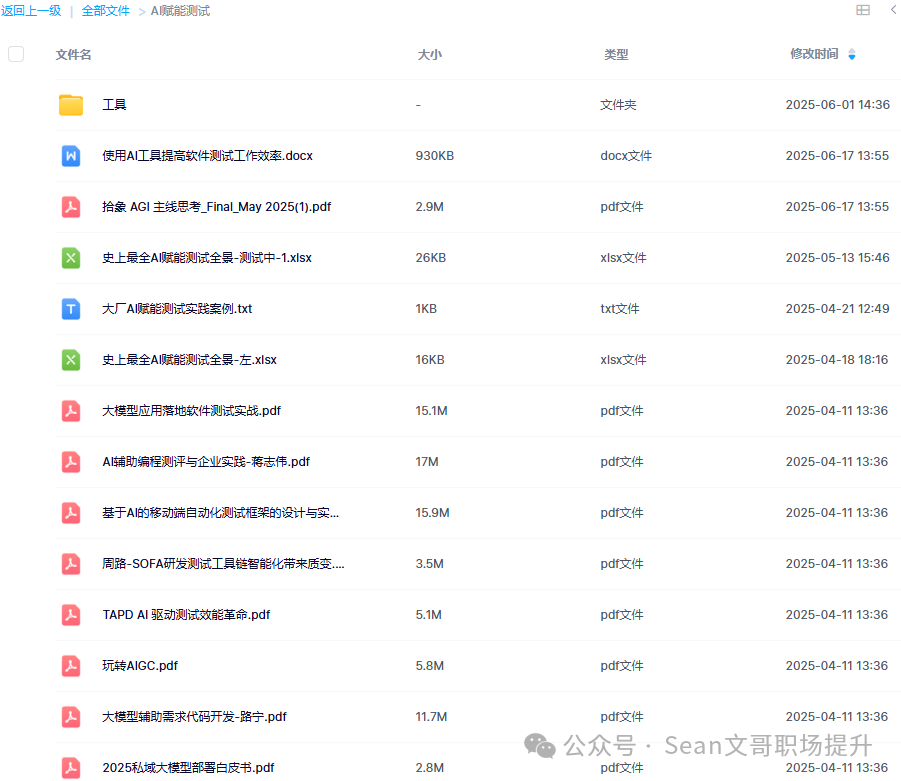Click the yellow 工具 folder icon
This screenshot has width=901, height=781.
click(x=71, y=105)
